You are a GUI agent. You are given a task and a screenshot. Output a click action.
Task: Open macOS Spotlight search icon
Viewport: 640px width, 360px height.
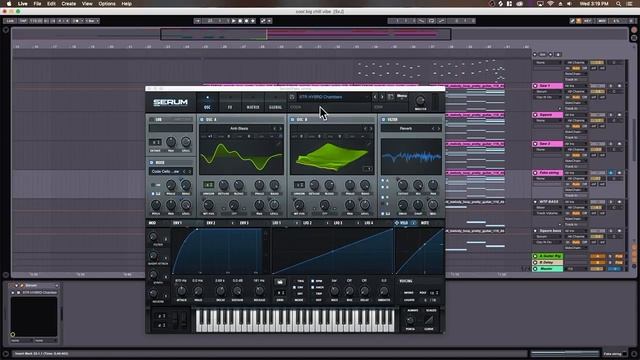pos(619,4)
